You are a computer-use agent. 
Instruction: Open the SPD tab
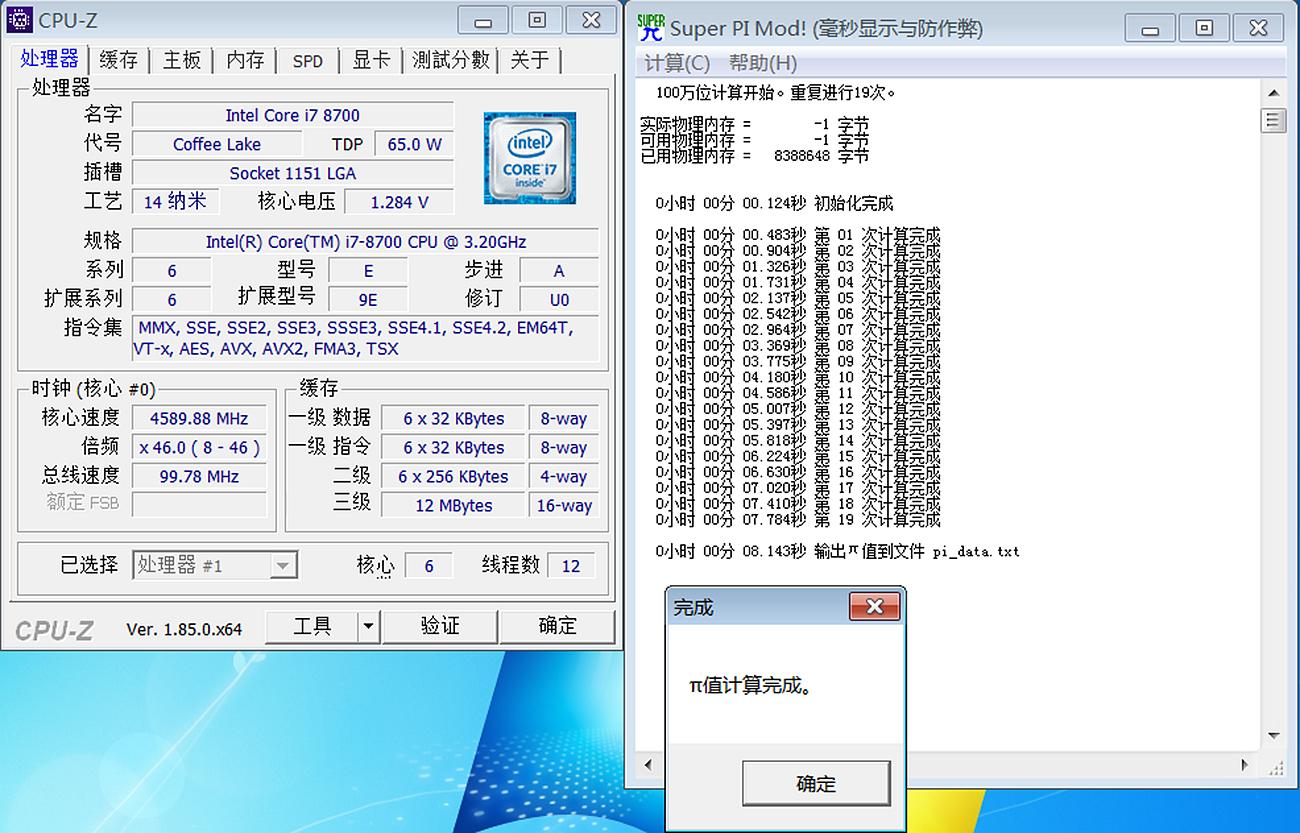coord(308,61)
